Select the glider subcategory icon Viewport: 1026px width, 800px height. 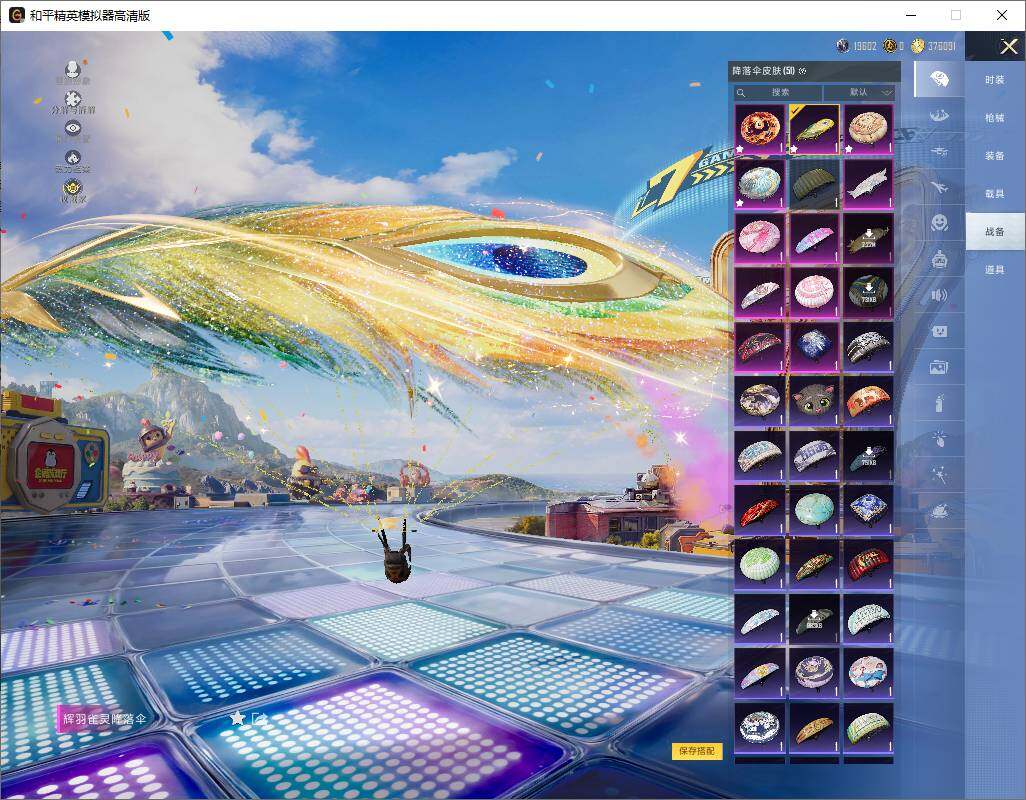(x=939, y=116)
